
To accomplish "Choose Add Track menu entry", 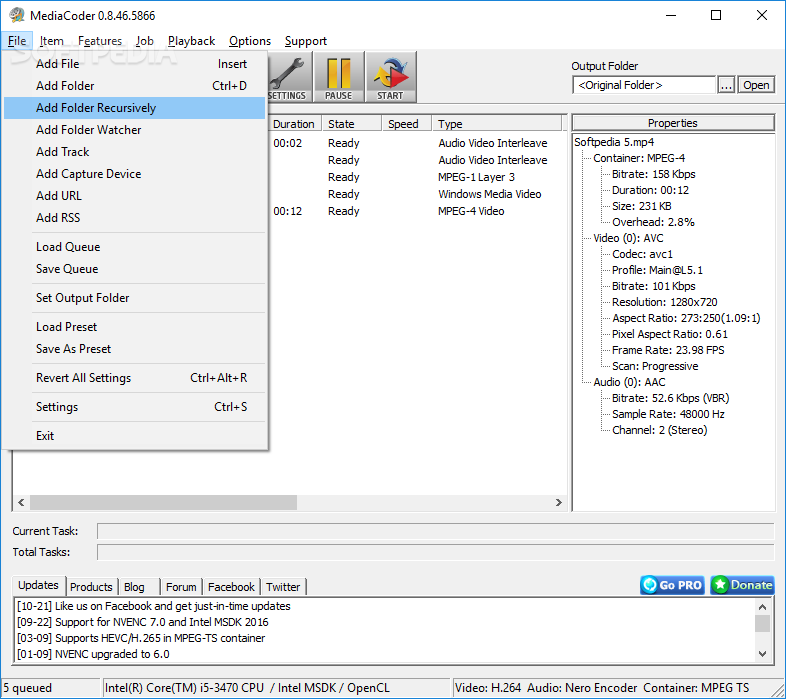I will point(134,152).
